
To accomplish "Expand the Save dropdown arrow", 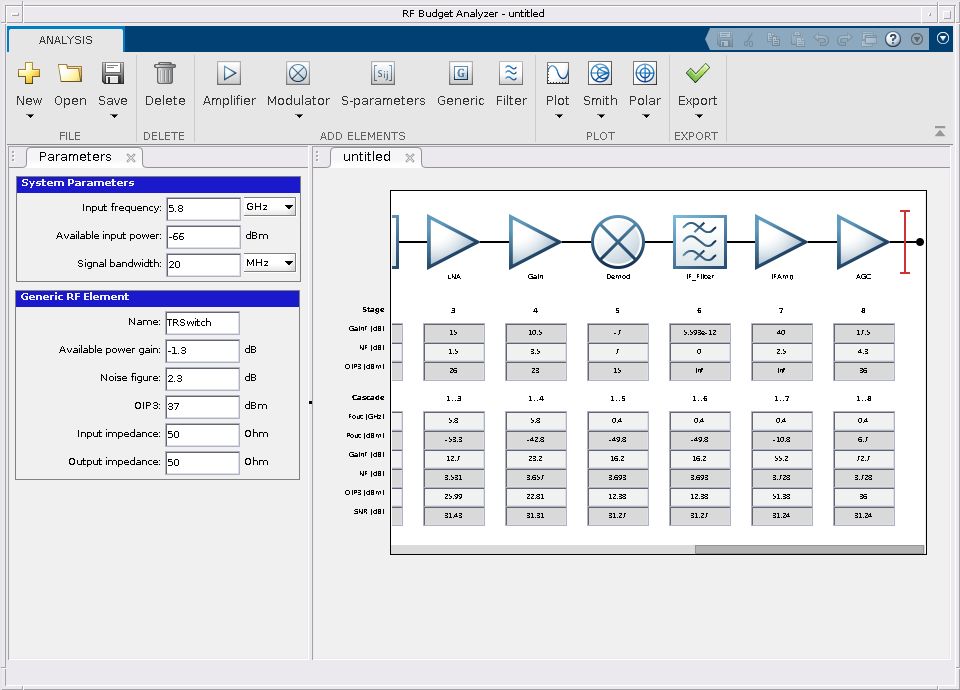I will 113,116.
